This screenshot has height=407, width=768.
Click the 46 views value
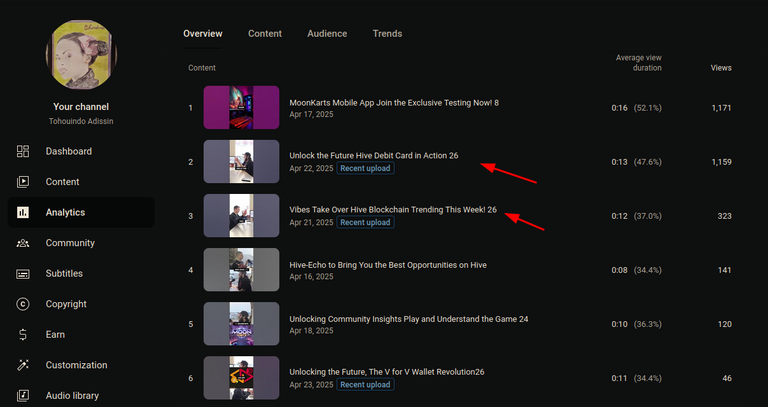(727, 378)
